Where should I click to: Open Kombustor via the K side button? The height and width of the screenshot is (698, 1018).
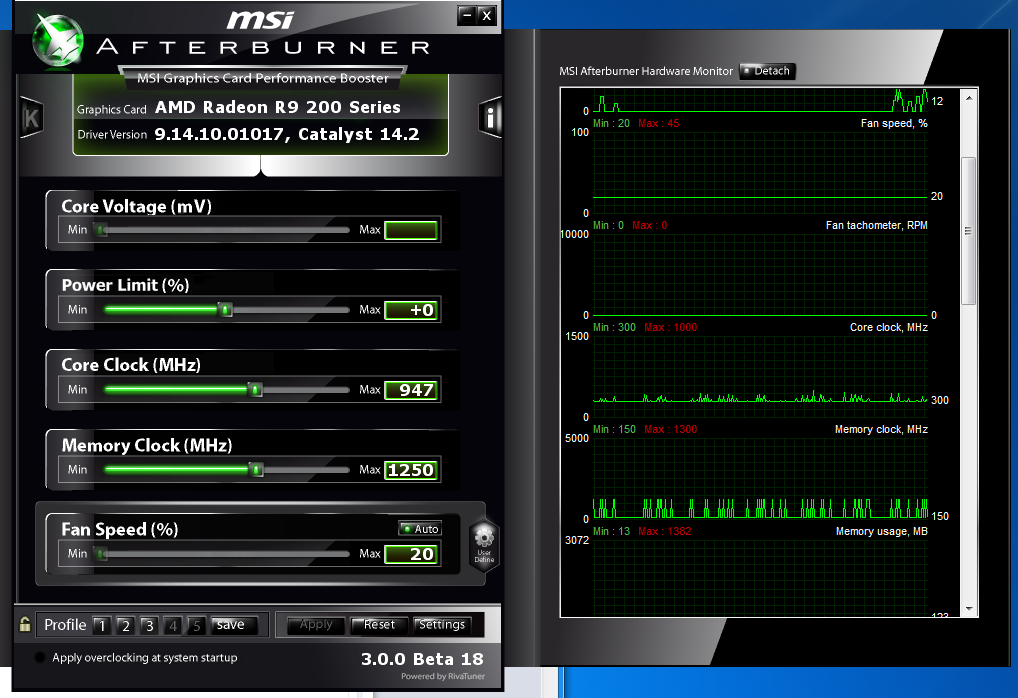coord(31,118)
